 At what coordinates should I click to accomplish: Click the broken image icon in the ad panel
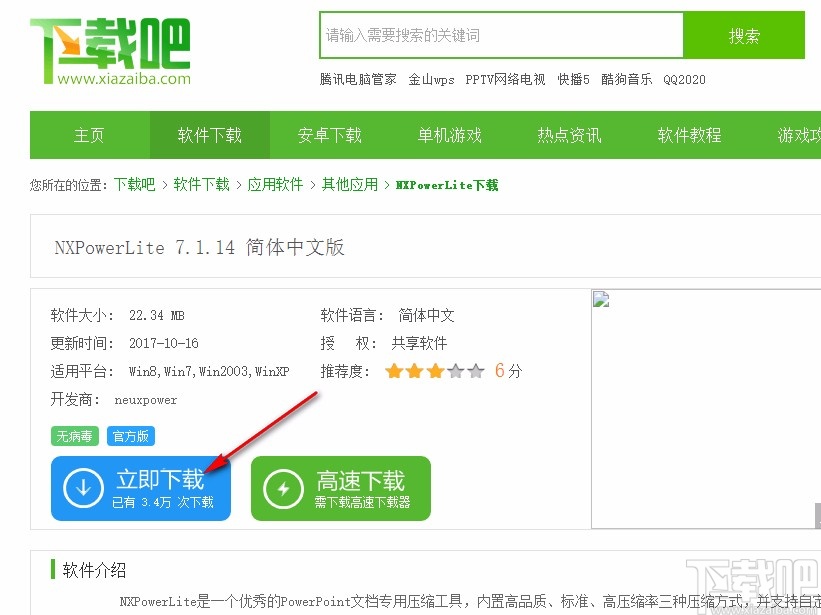coord(601,299)
